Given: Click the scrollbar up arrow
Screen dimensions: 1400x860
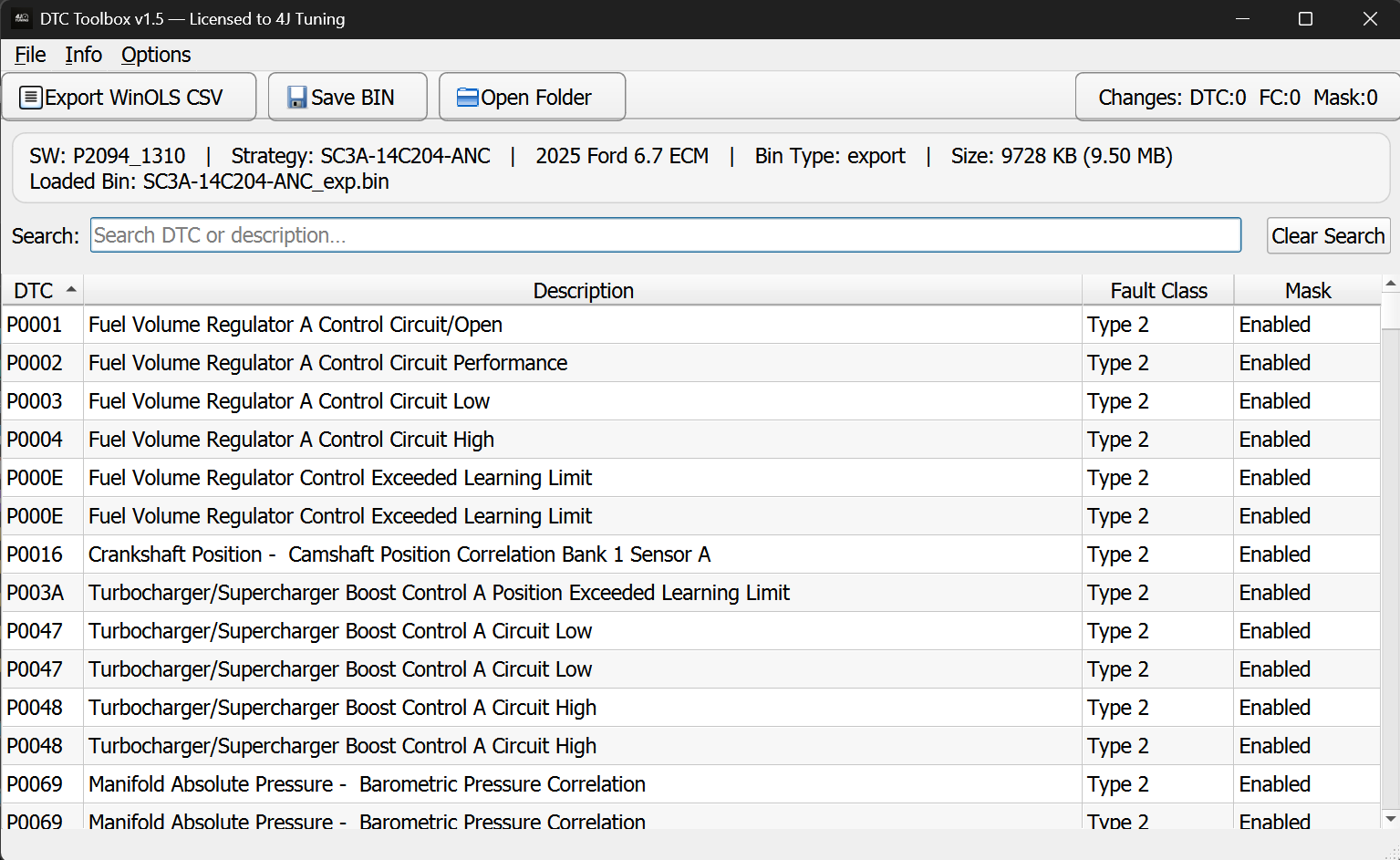Looking at the screenshot, I should click(1390, 285).
